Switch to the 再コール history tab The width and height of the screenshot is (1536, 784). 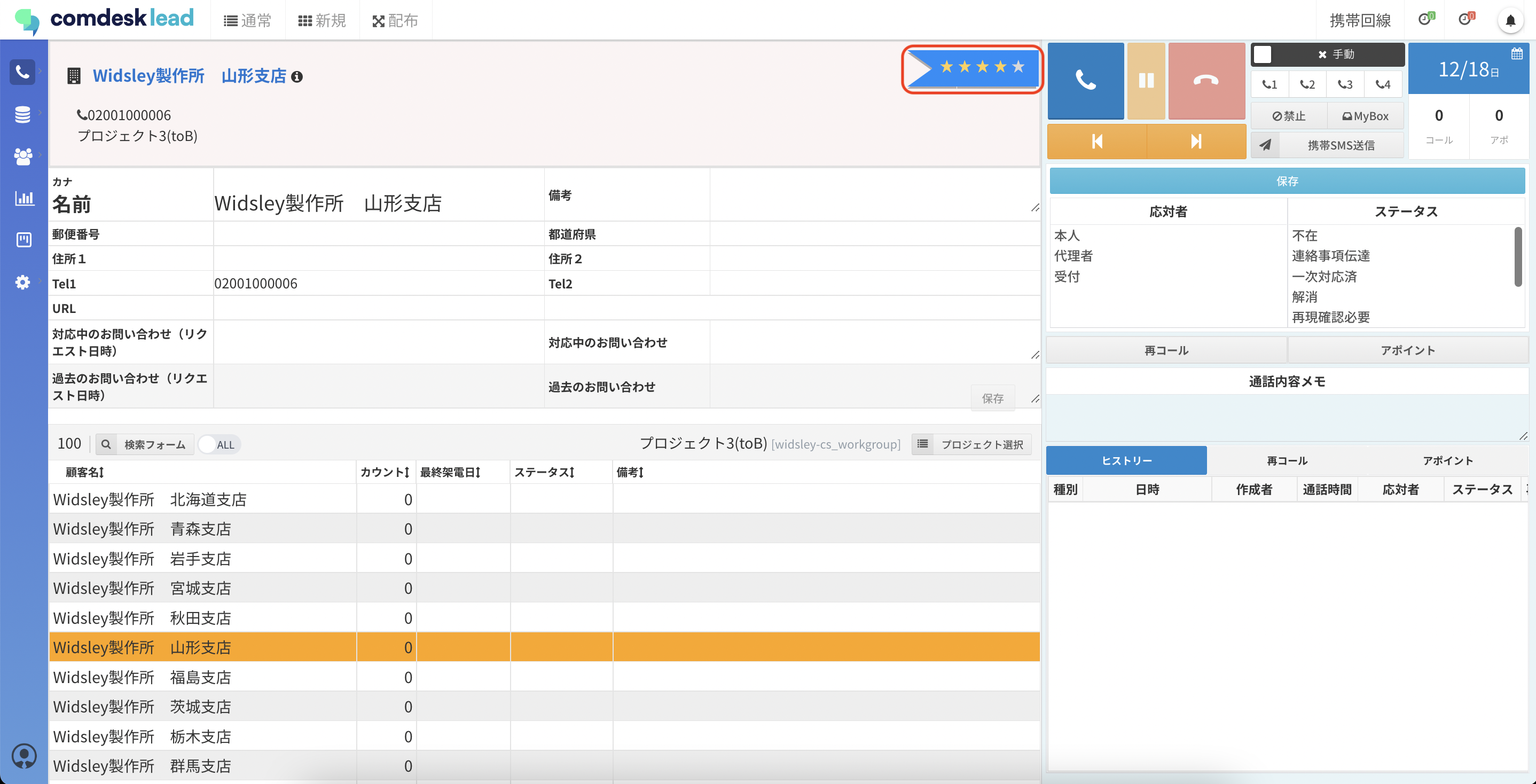click(x=1287, y=460)
